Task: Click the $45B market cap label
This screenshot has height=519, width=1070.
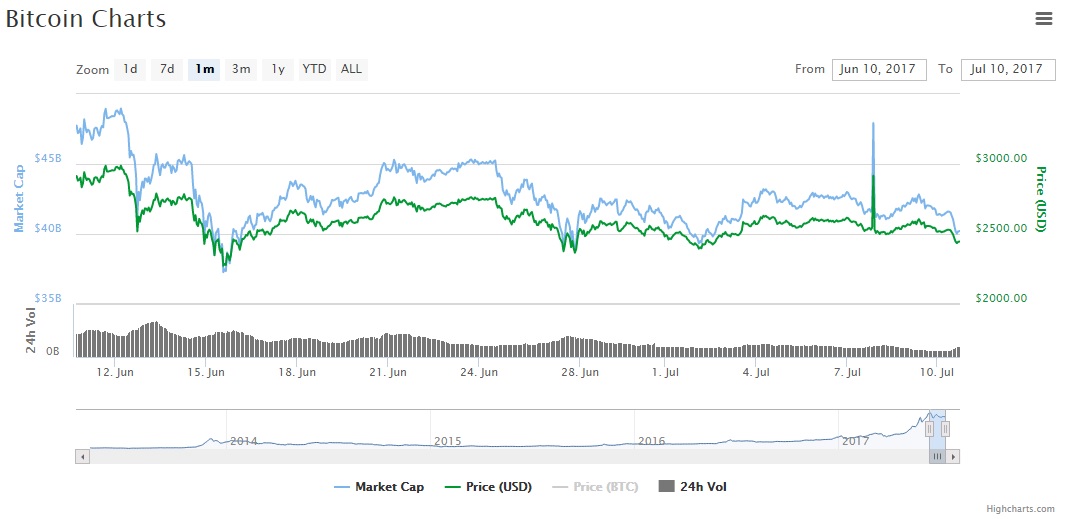Action: 48,158
